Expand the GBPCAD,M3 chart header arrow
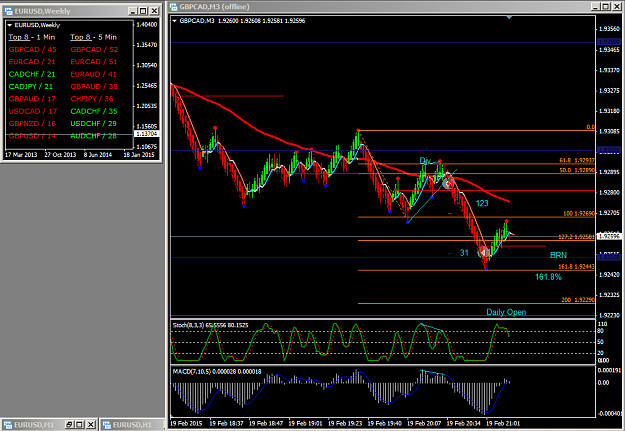The image size is (625, 431). tap(174, 21)
